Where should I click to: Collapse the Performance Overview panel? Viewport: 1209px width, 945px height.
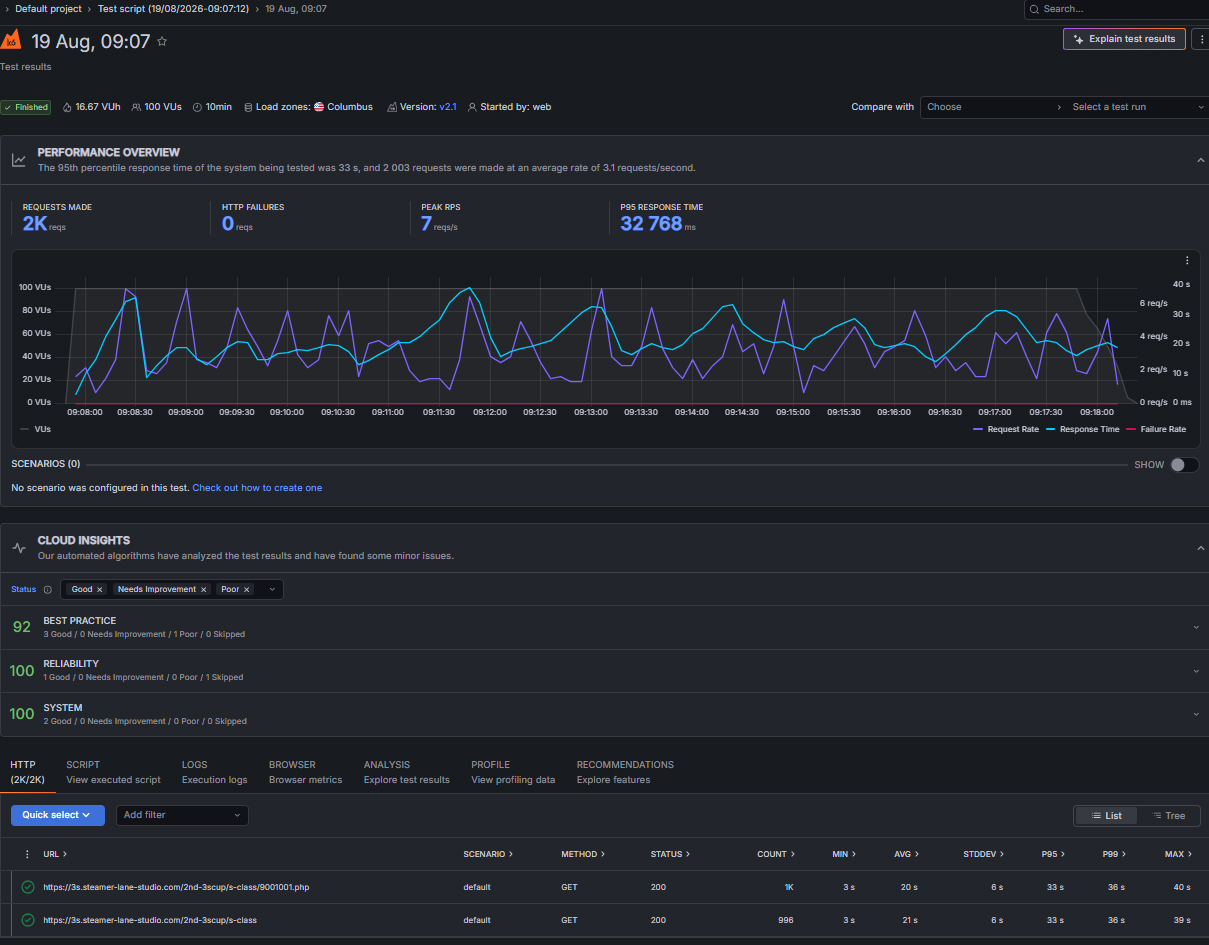click(1200, 160)
